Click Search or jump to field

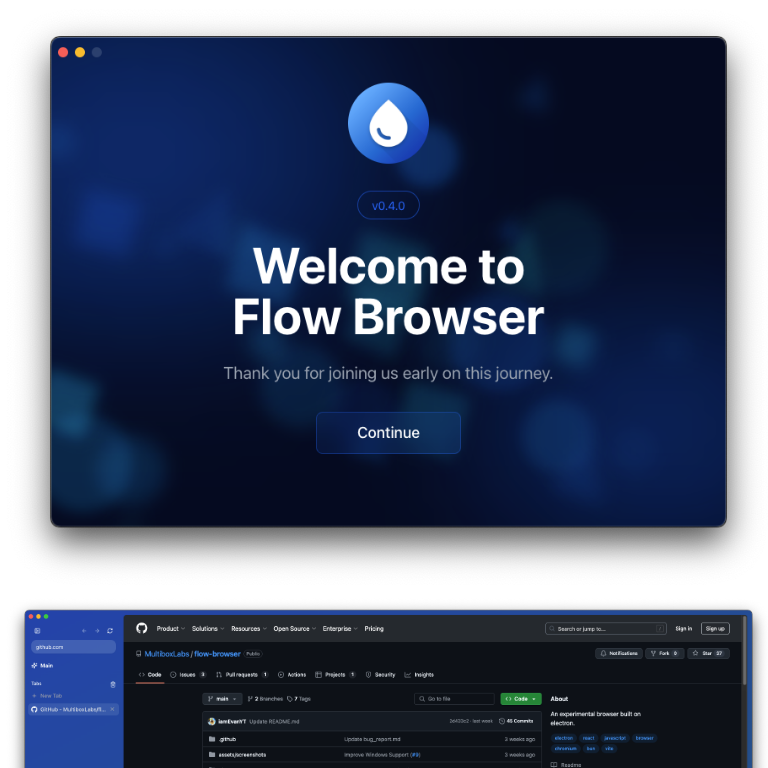tap(605, 628)
